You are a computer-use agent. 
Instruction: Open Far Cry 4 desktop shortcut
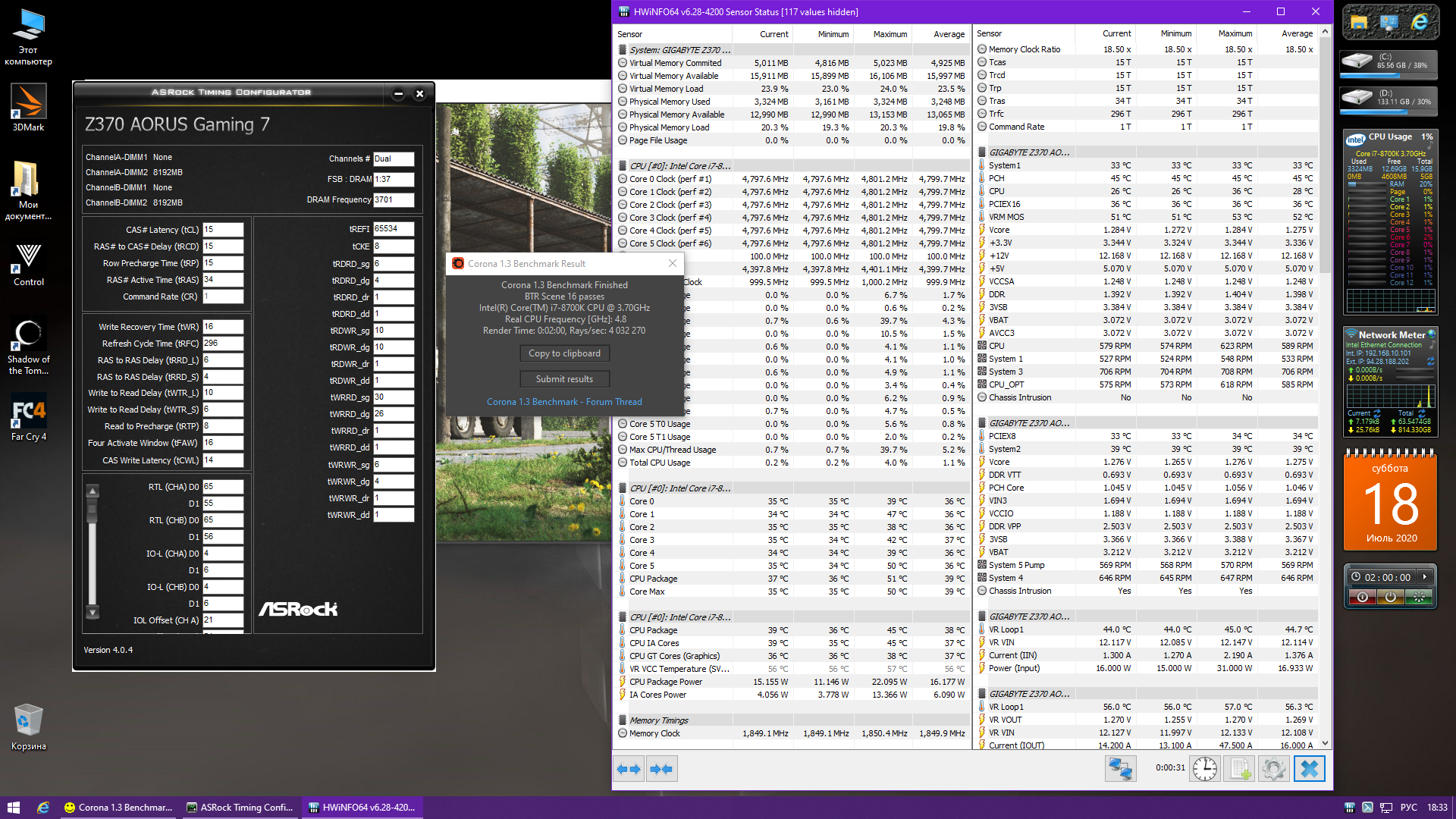(x=28, y=416)
